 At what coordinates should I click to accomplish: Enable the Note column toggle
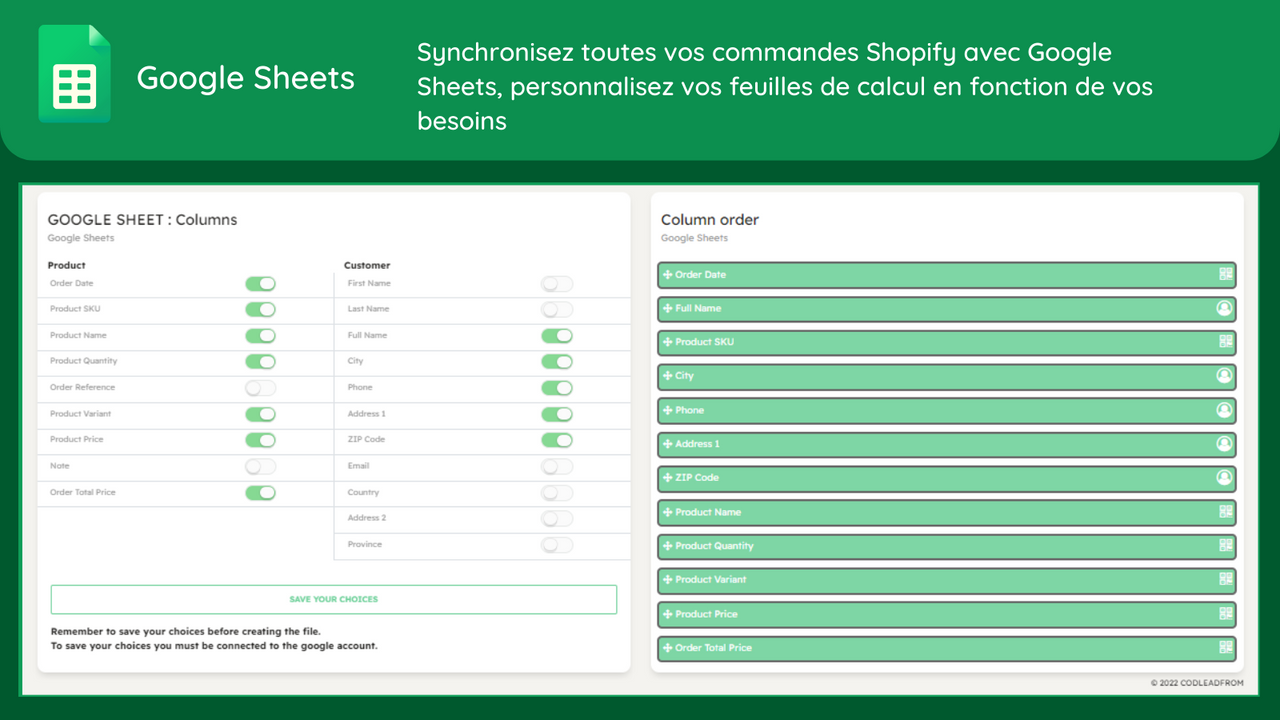point(260,466)
